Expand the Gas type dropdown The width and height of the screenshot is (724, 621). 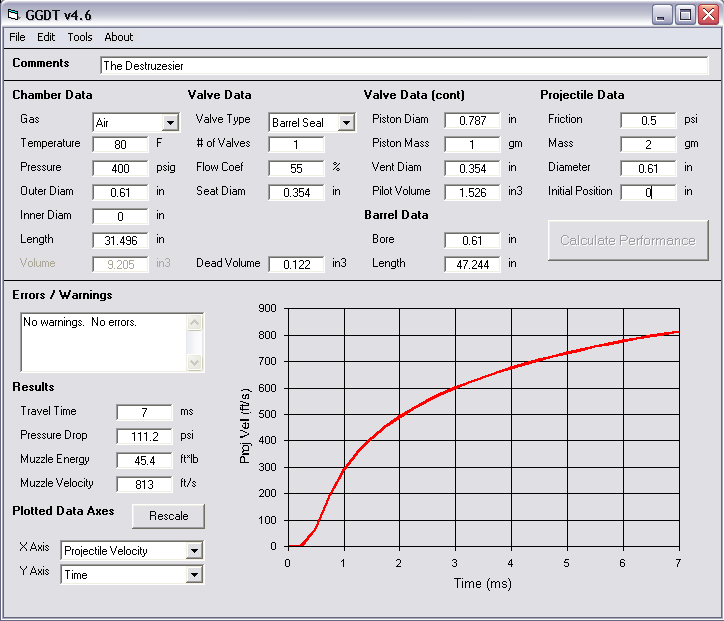coord(169,123)
